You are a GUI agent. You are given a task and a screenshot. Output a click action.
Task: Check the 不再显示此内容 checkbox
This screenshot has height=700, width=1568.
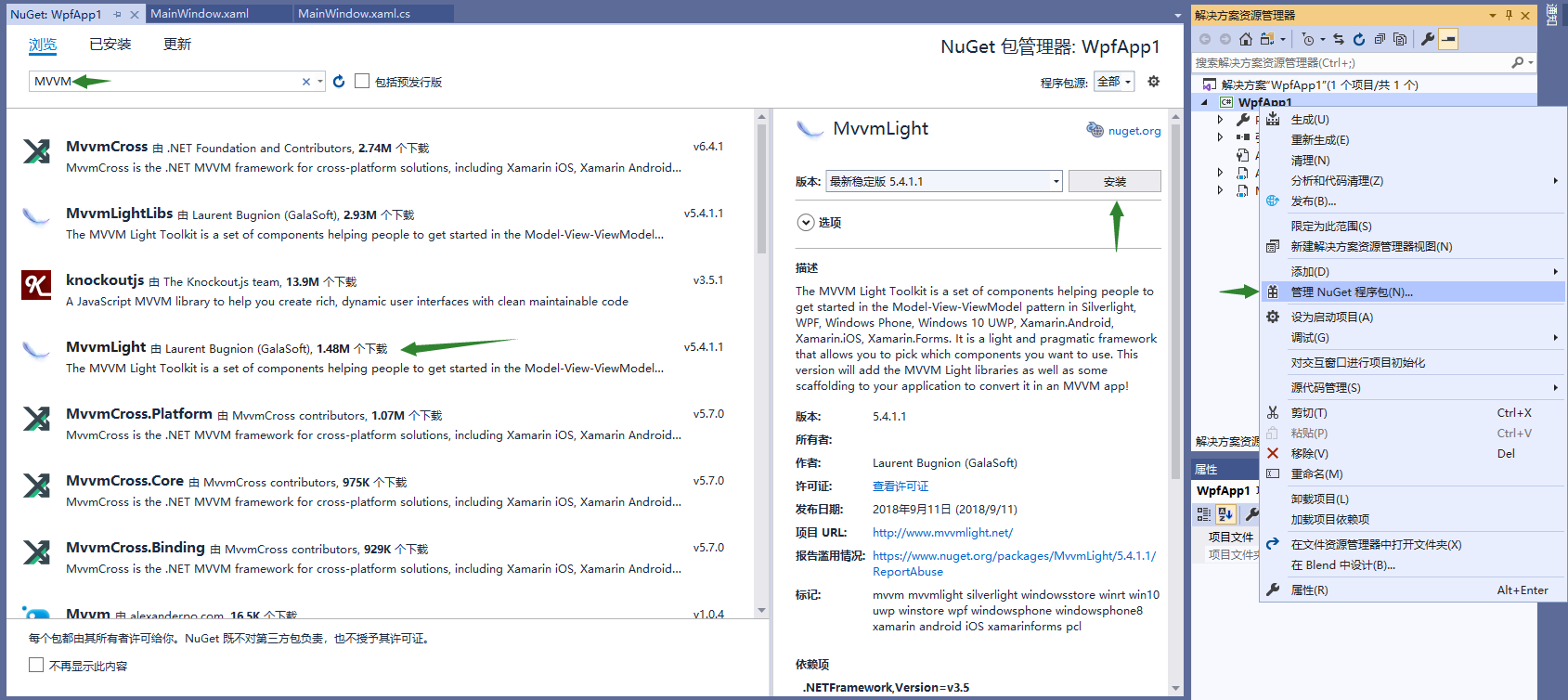(36, 665)
